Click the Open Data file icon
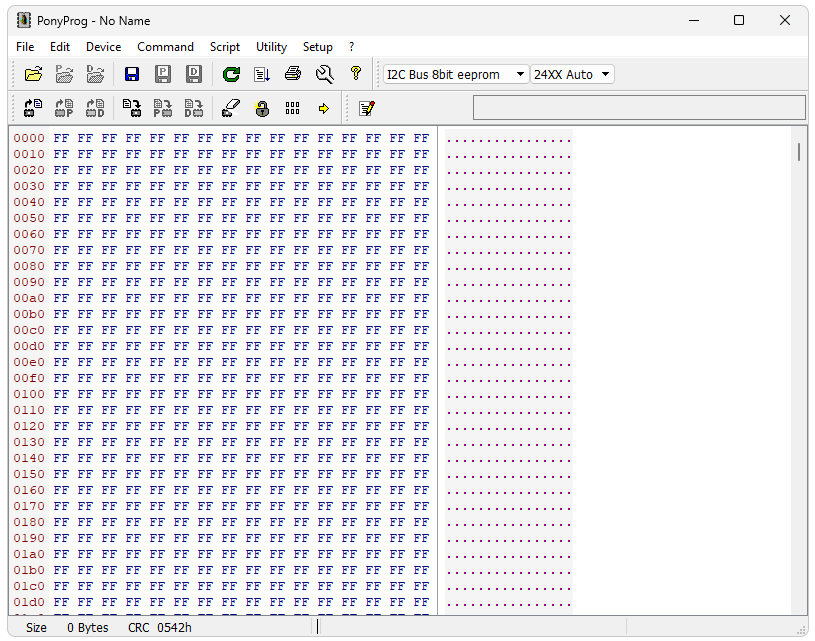This screenshot has width=815, height=641. point(95,74)
